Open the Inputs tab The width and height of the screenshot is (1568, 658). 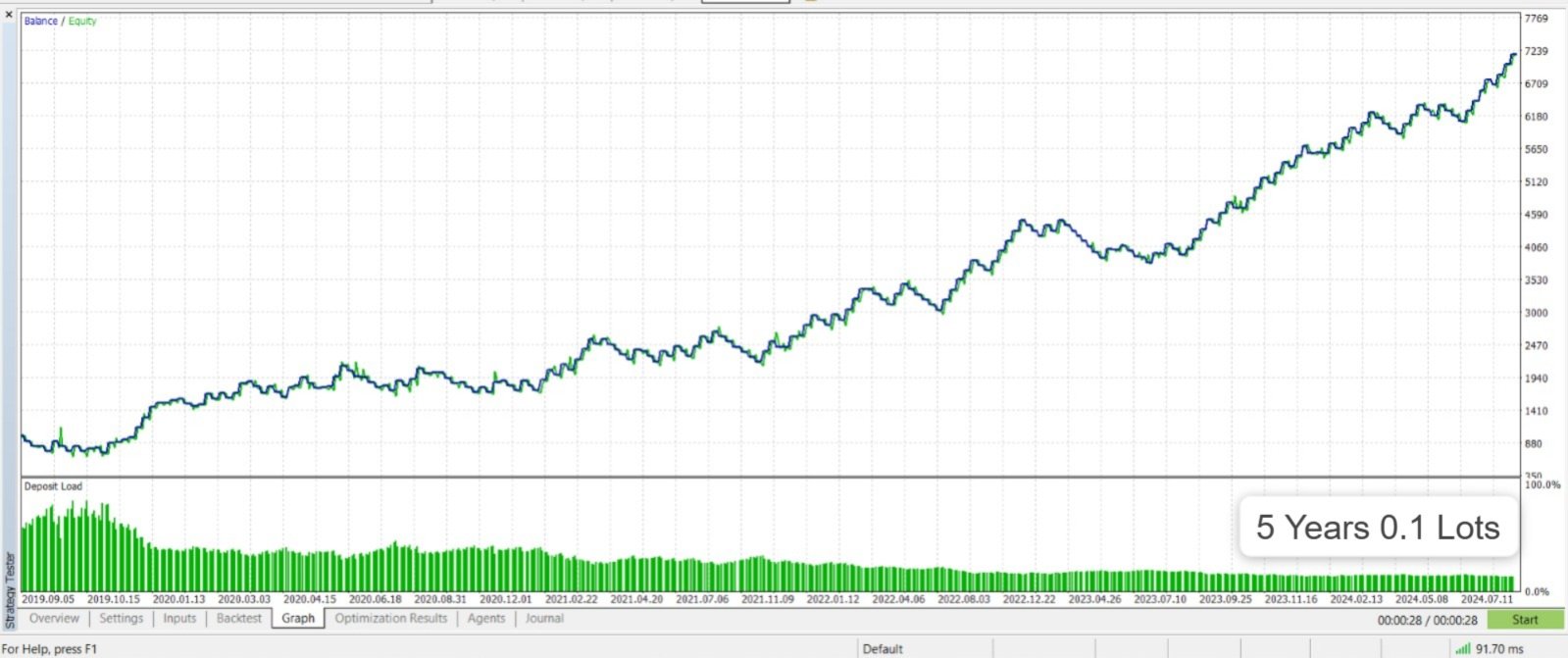[179, 618]
